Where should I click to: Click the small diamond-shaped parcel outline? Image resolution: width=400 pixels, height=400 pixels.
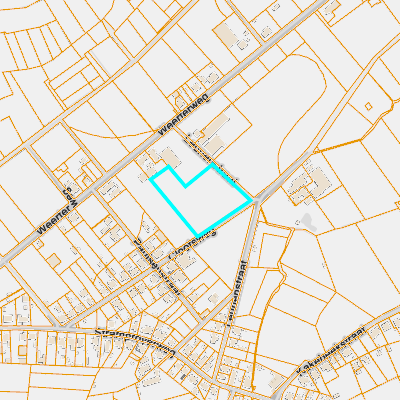[368, 106]
